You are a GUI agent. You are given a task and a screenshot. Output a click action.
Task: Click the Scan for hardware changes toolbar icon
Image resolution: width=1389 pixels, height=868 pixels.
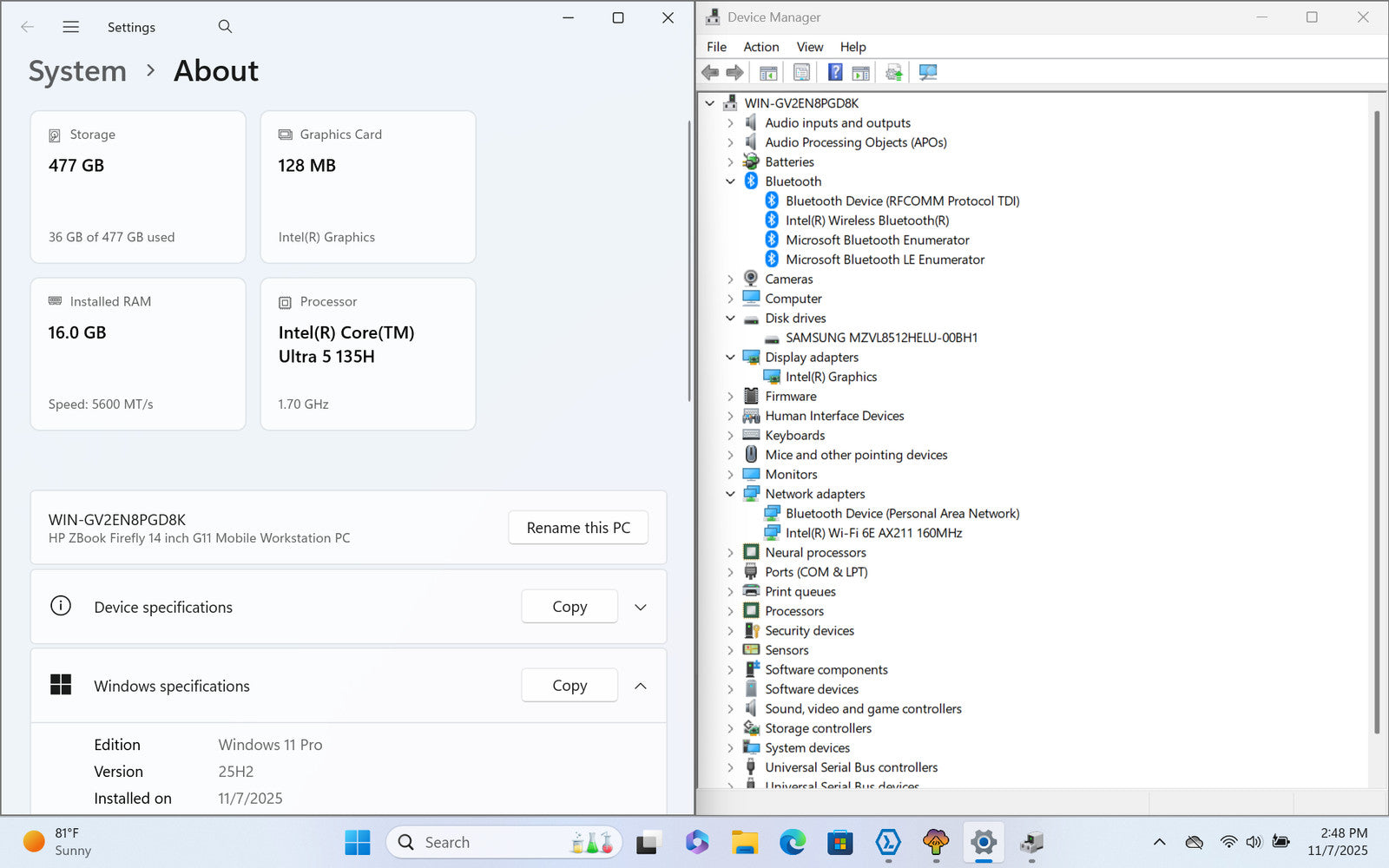click(928, 72)
